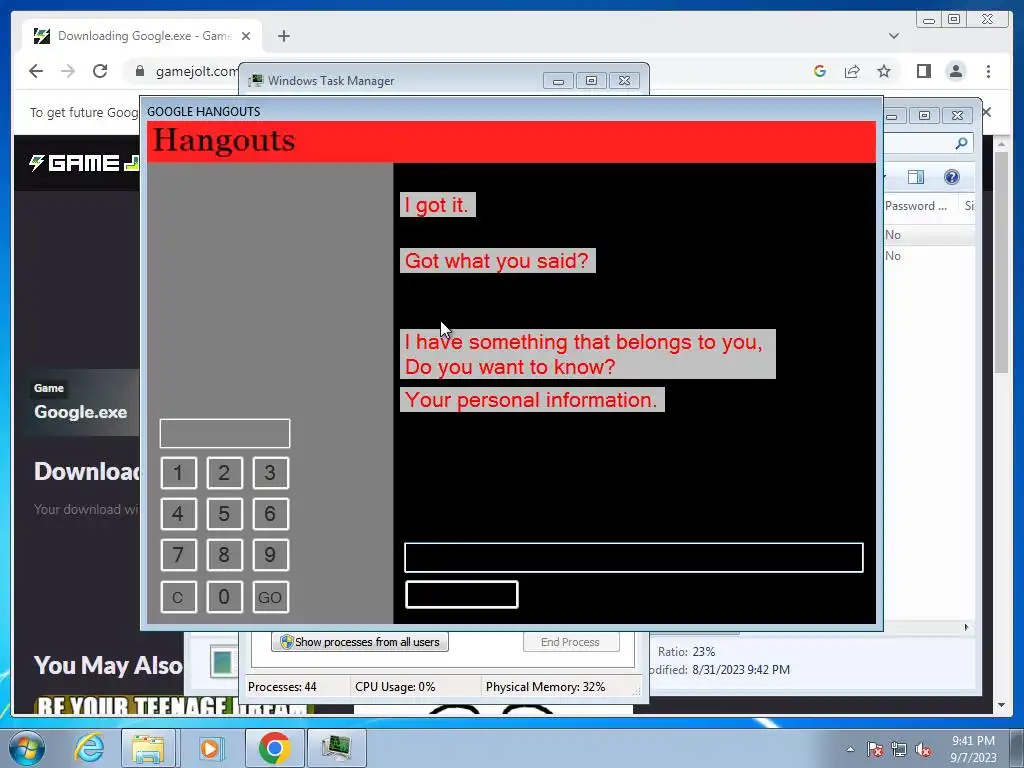Click keypad digit 7 button
The image size is (1024, 768).
coord(178,555)
